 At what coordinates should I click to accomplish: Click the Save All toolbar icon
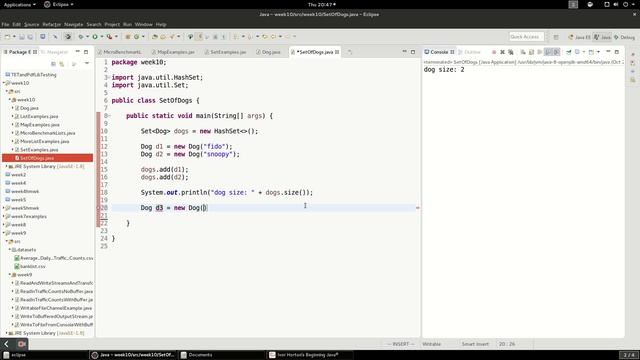point(30,37)
